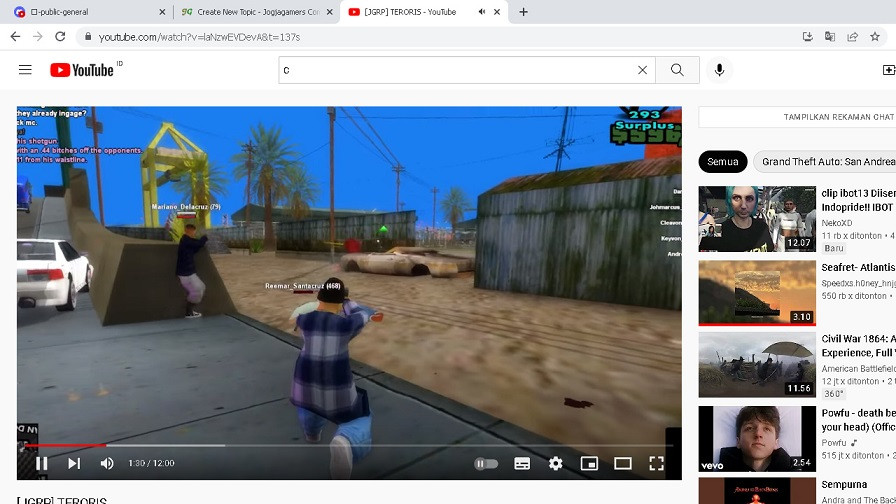The image size is (896, 504).
Task: Skip to the next video
Action: pyautogui.click(x=74, y=463)
